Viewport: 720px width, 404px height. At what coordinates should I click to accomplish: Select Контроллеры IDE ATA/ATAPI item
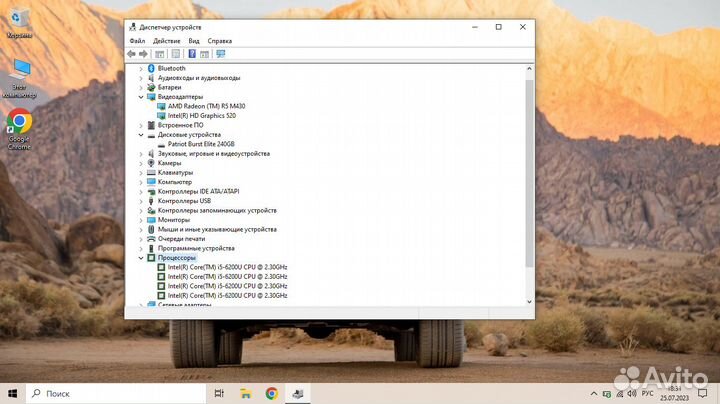click(198, 191)
